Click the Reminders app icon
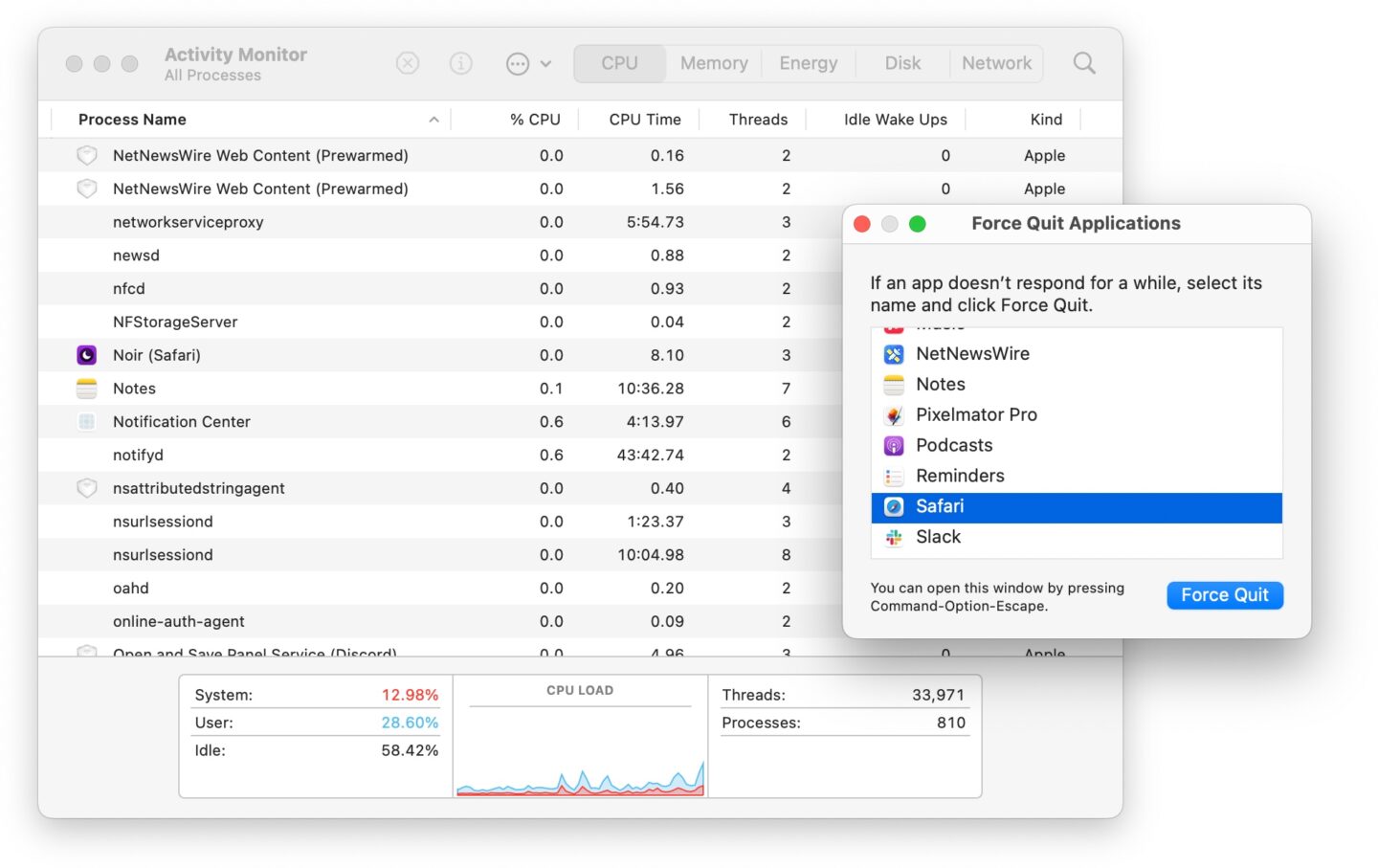The image size is (1378, 868). pos(894,476)
